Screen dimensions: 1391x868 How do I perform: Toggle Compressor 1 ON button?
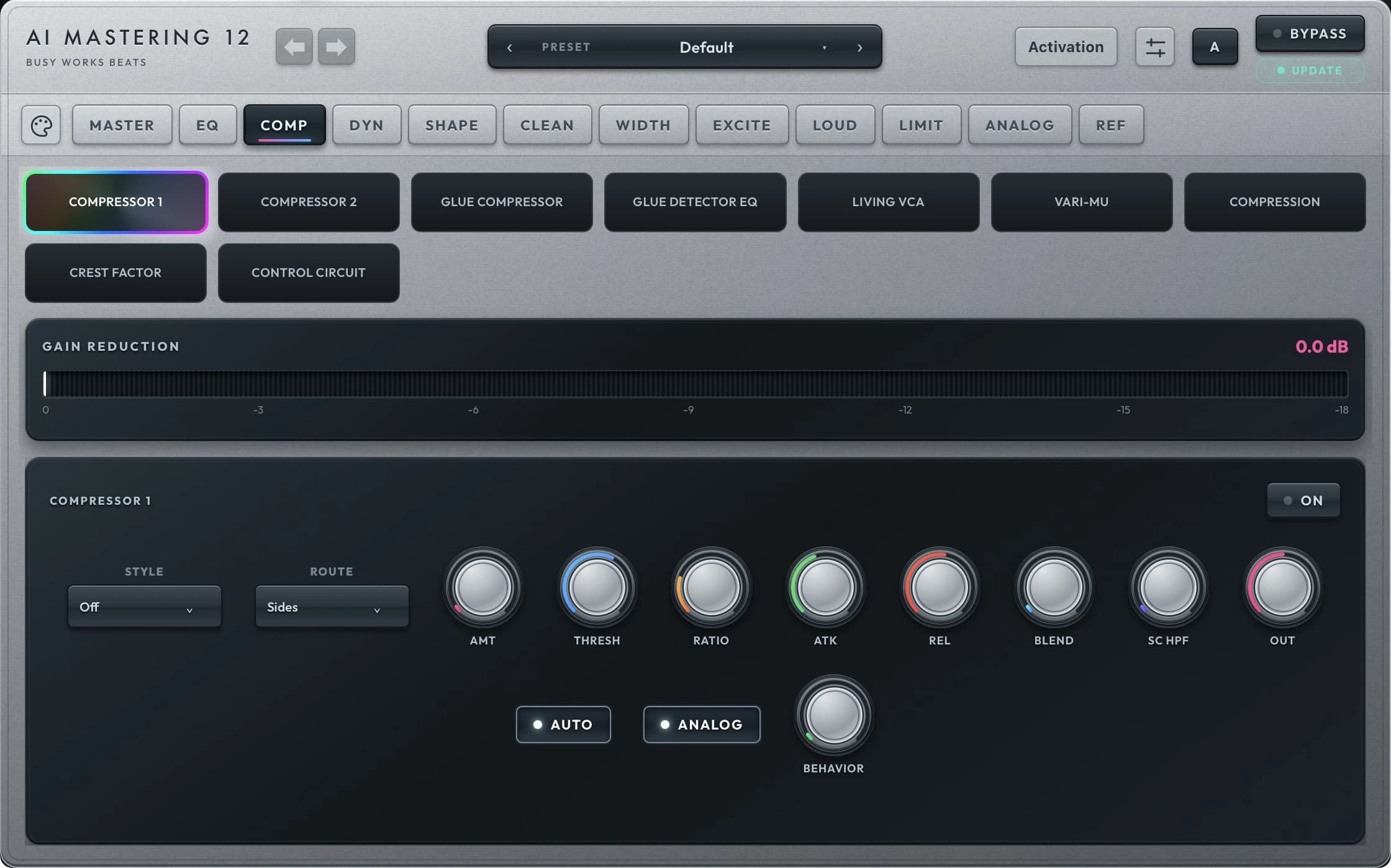click(x=1303, y=500)
